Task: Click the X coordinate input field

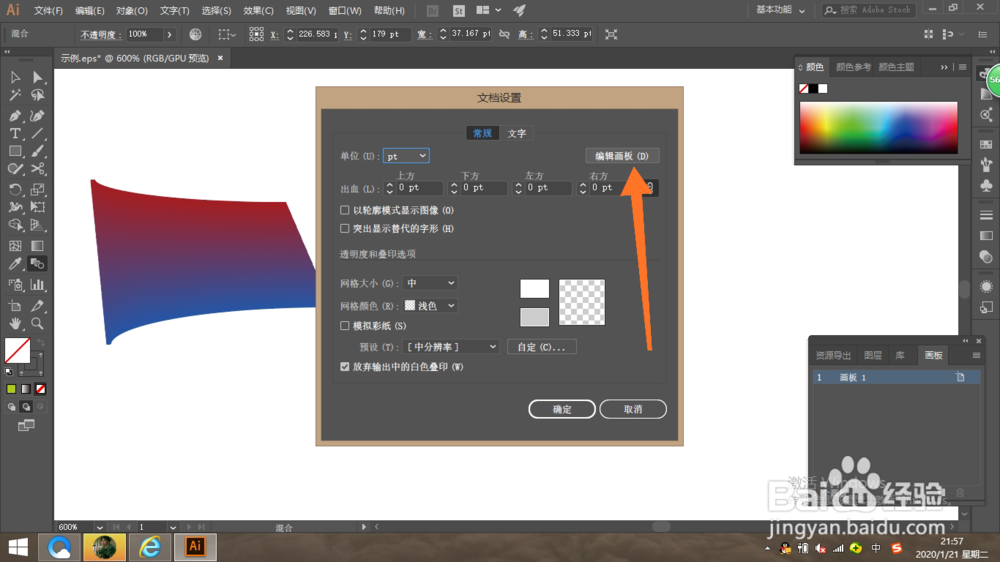Action: point(316,34)
